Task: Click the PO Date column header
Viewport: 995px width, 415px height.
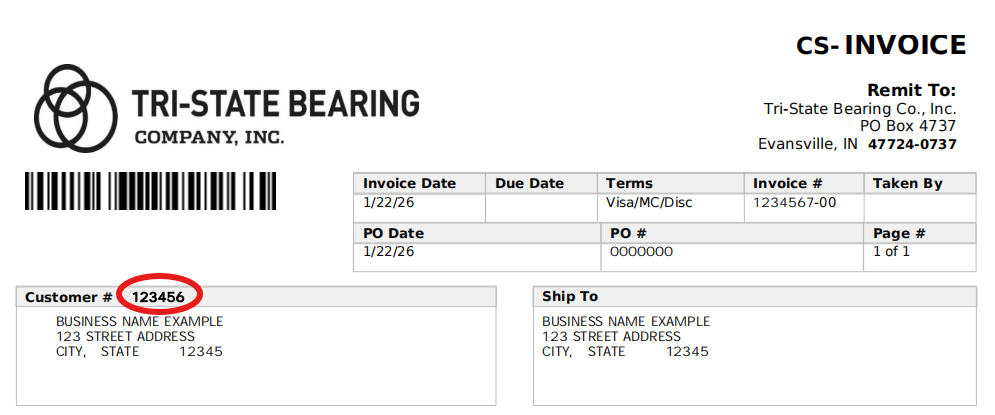Action: (393, 233)
